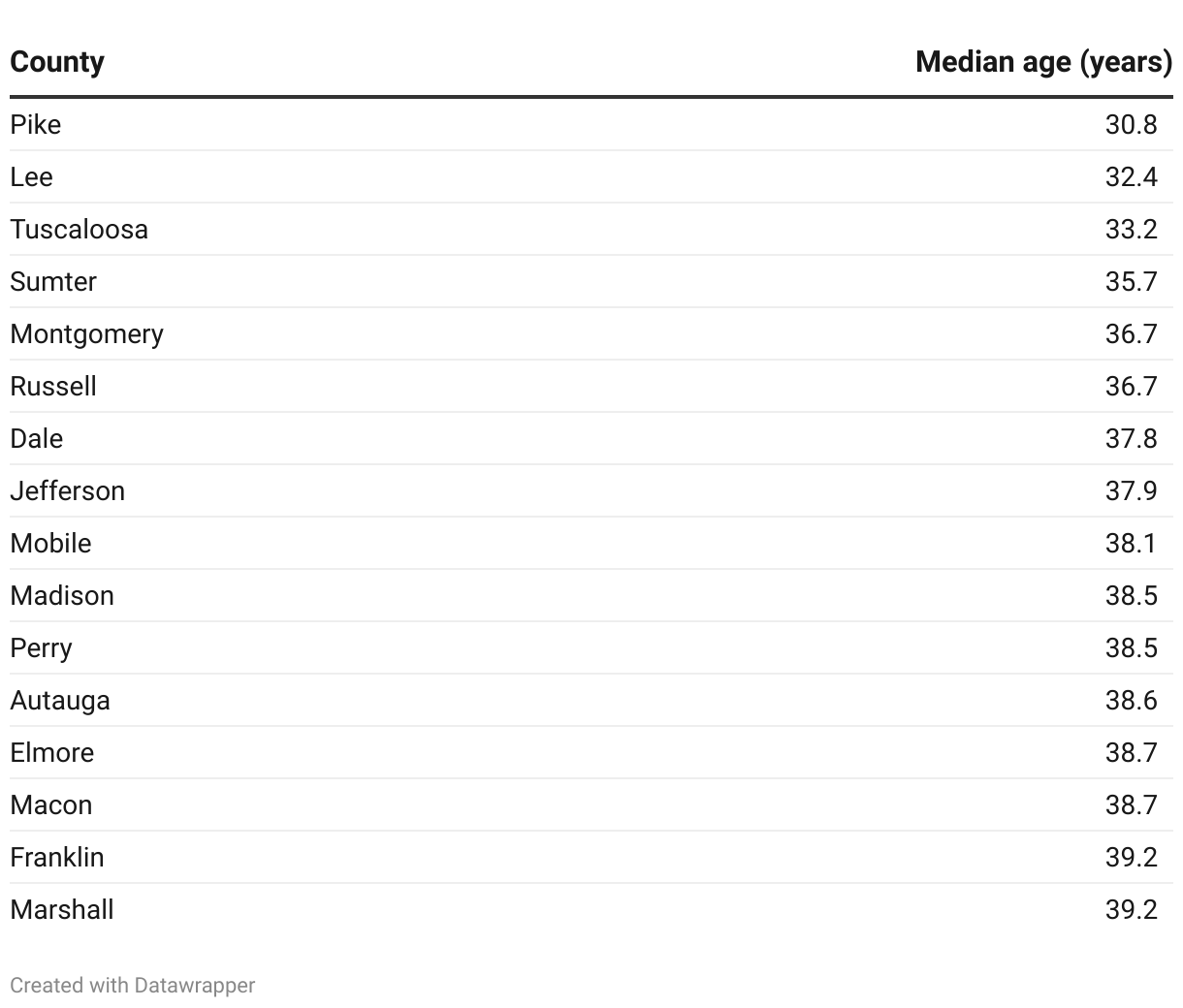Click Pike's median age value 30.8
Screen dimensions: 1183x1008
(1131, 125)
